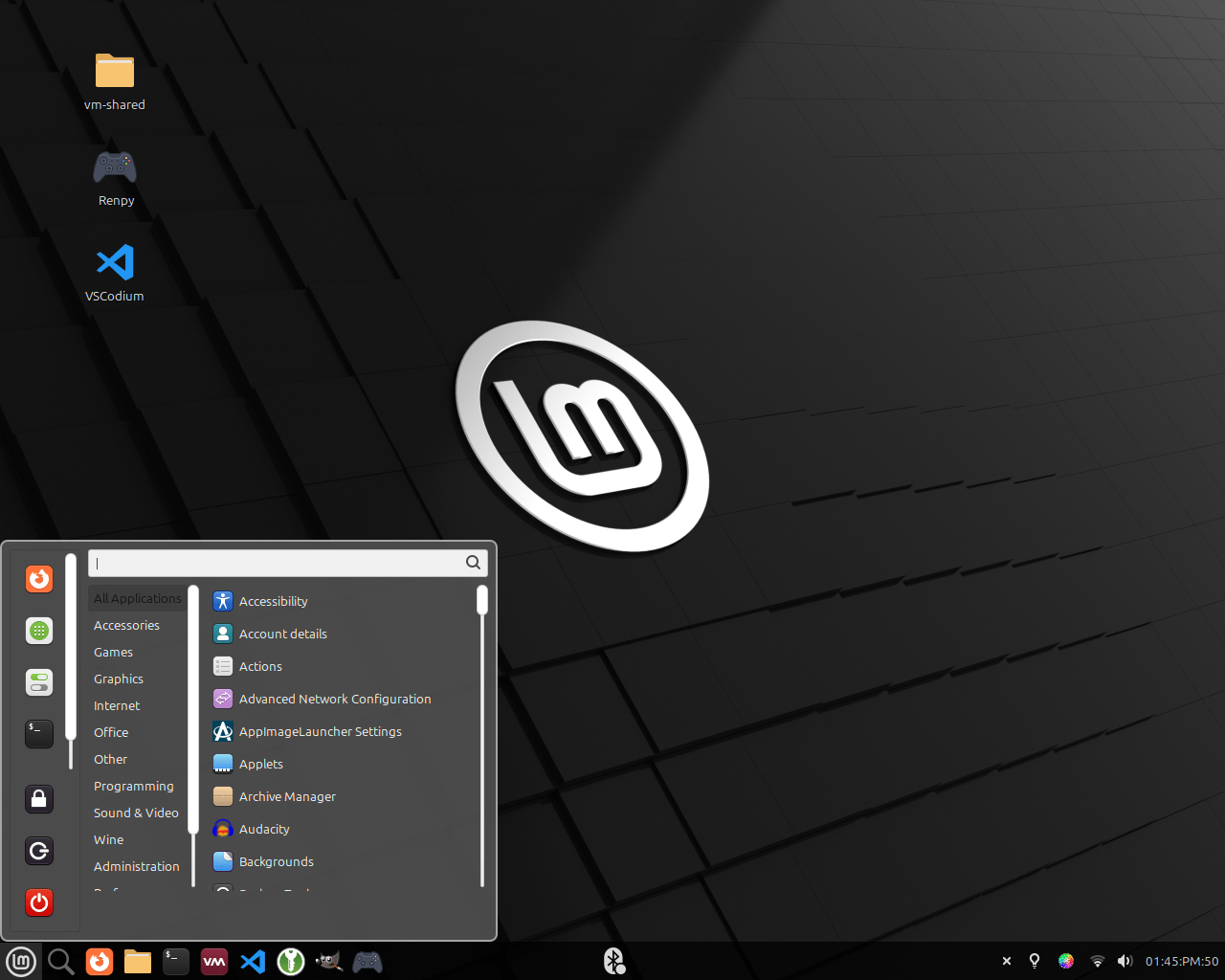Image resolution: width=1225 pixels, height=980 pixels.
Task: Log out using the menu logout icon
Action: coord(39,851)
